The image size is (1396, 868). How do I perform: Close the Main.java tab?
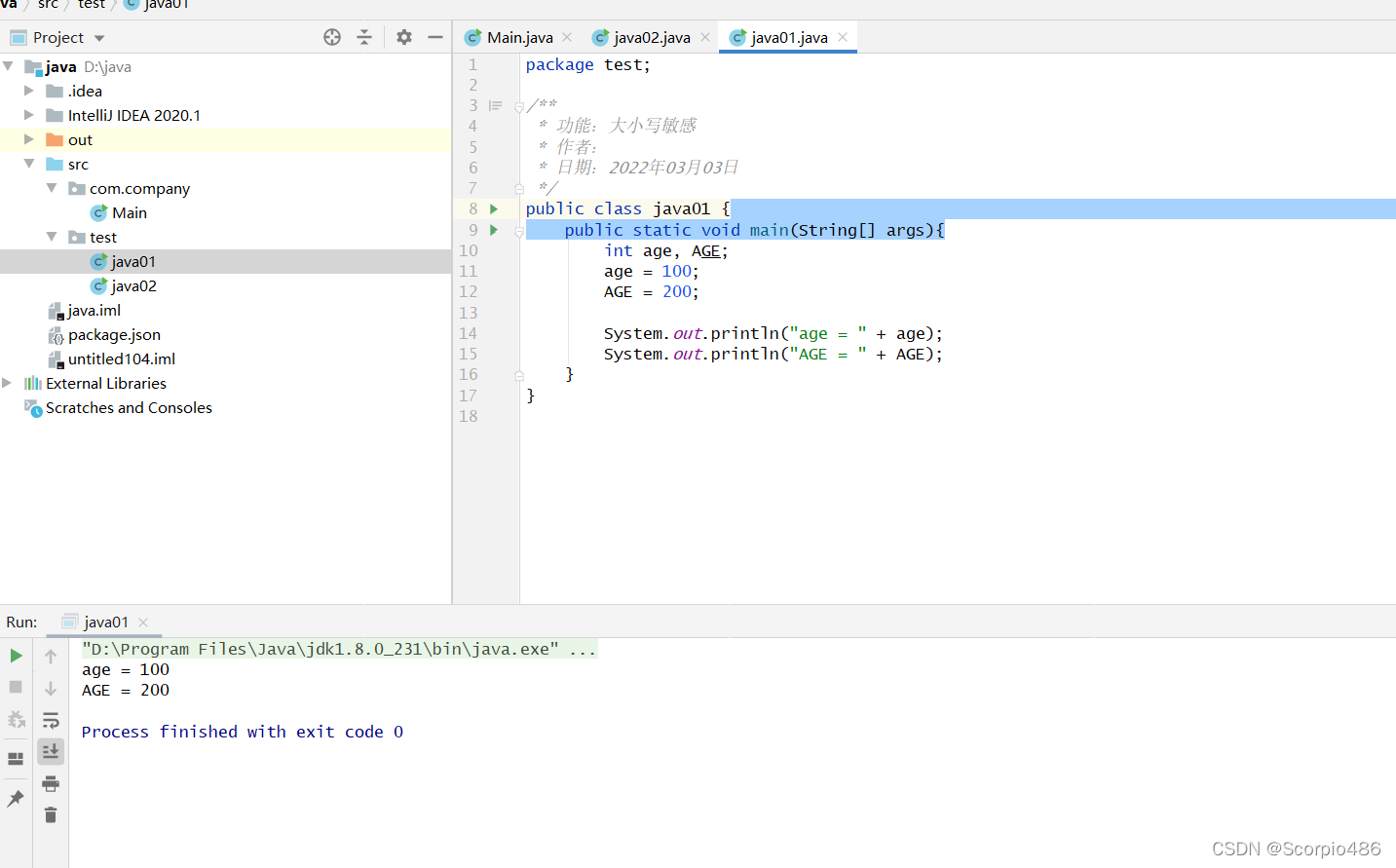click(567, 37)
